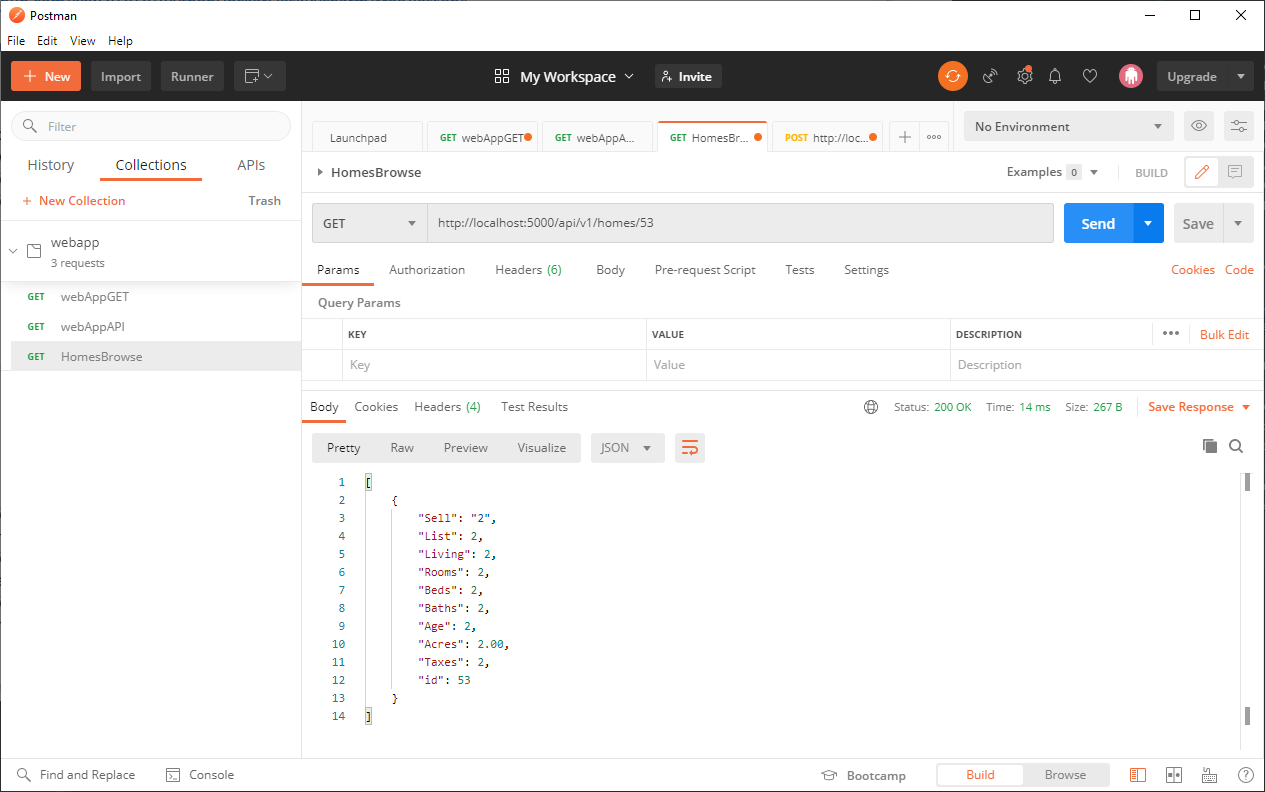Viewport: 1265px width, 792px height.
Task: Open the comments icon beside pencil
Action: pos(1236,172)
